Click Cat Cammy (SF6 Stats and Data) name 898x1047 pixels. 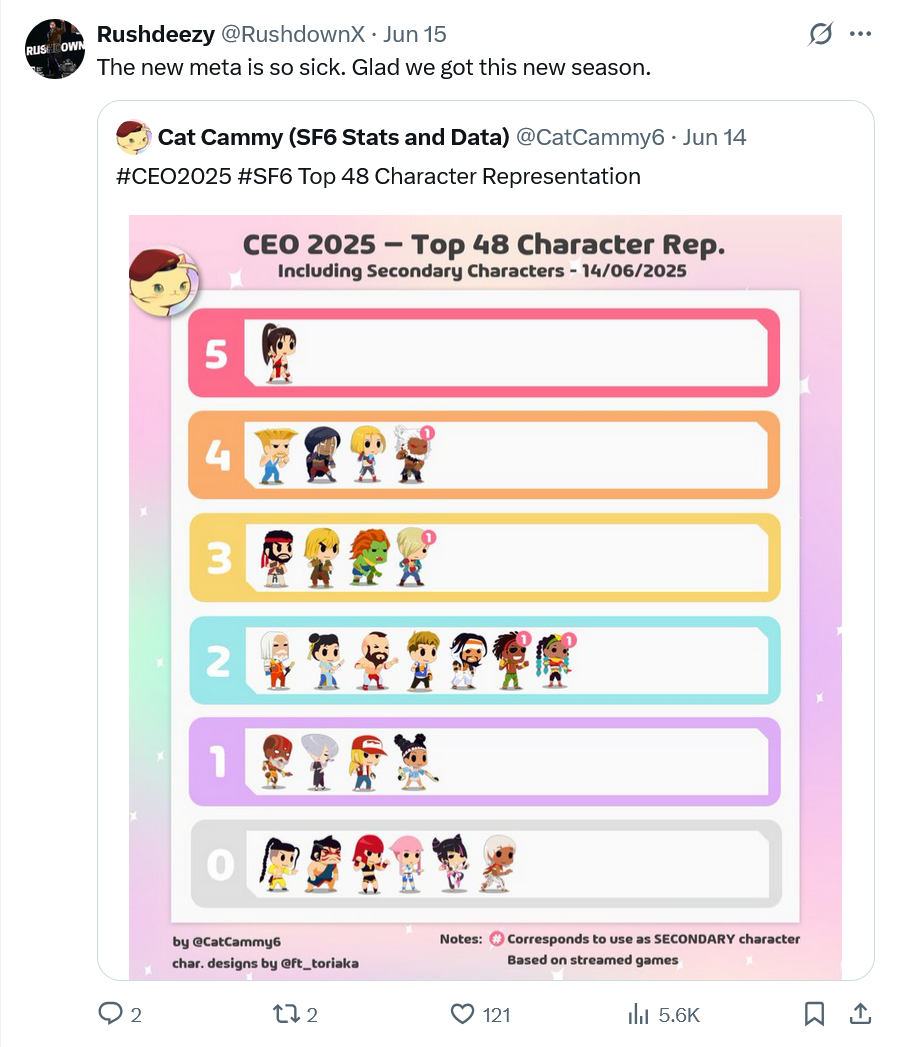(x=333, y=137)
